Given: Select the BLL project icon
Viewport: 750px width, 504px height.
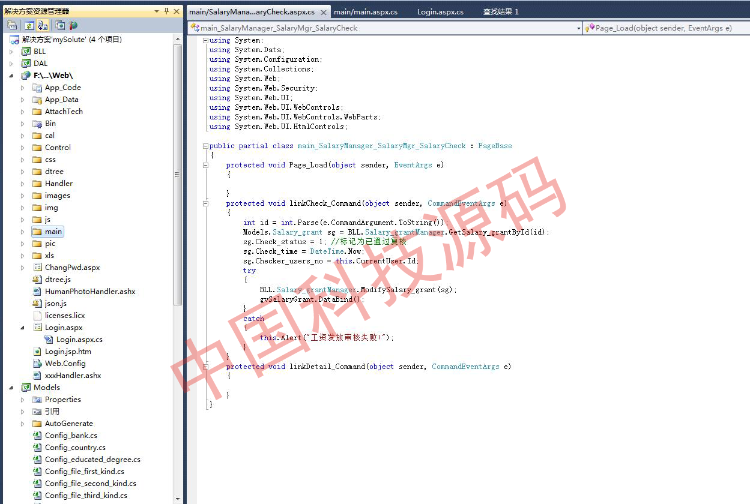Looking at the screenshot, I should [x=26, y=51].
